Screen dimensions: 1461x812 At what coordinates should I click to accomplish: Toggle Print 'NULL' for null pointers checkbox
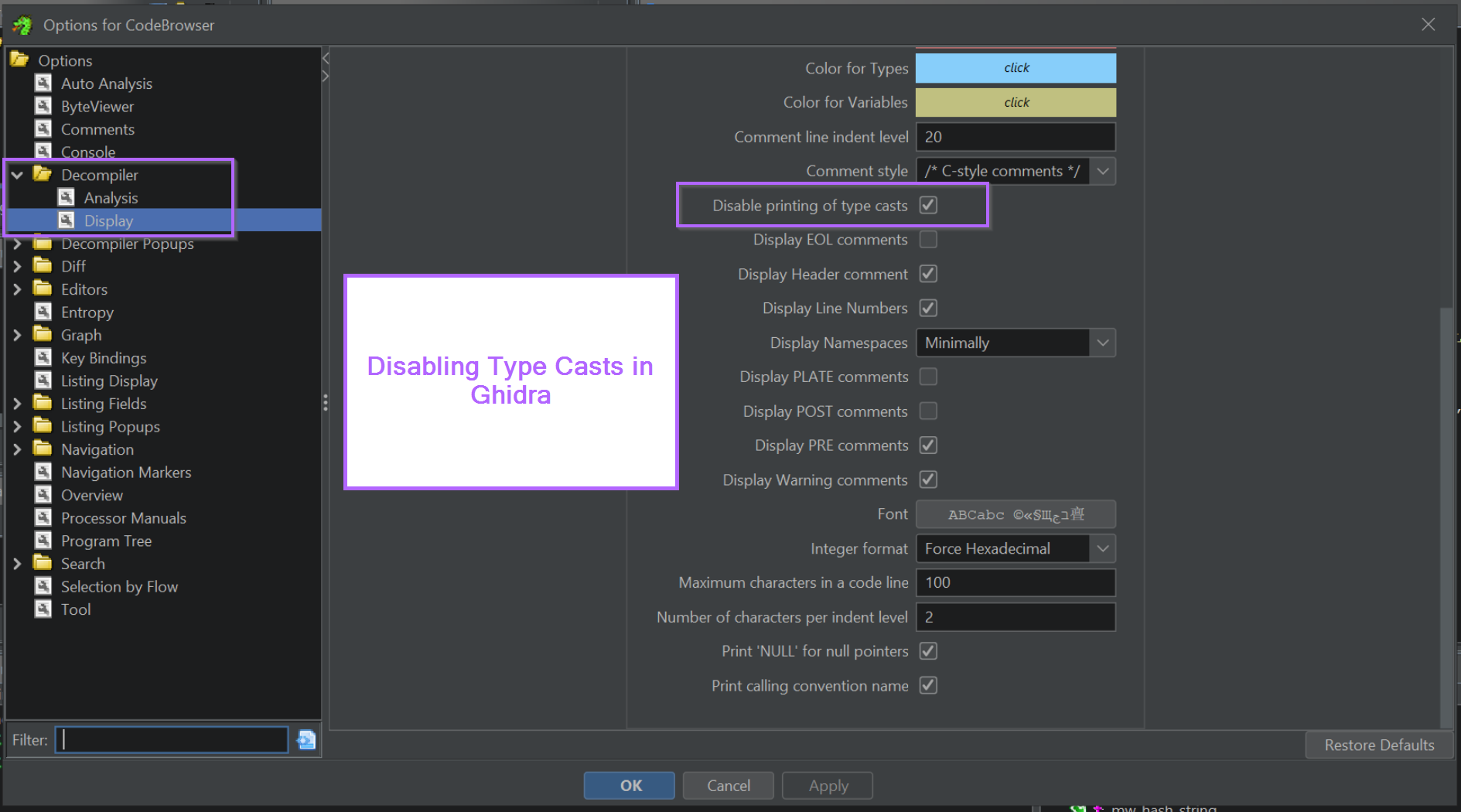pos(928,651)
